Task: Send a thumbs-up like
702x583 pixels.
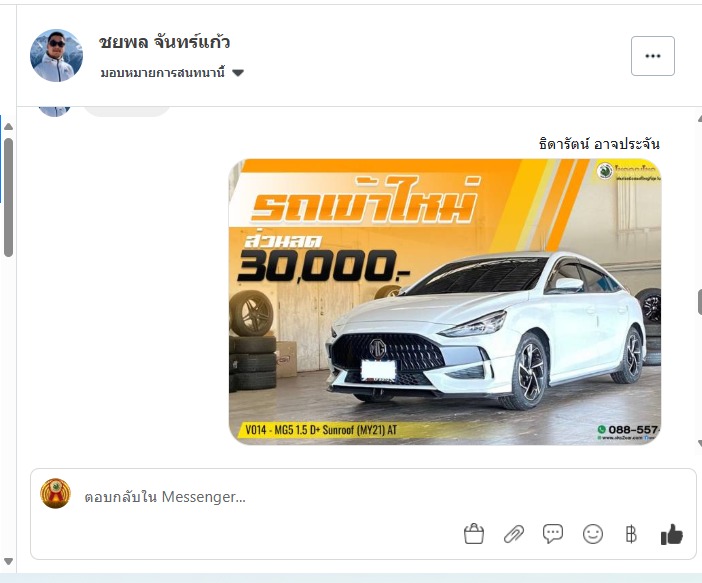Action: (x=672, y=534)
